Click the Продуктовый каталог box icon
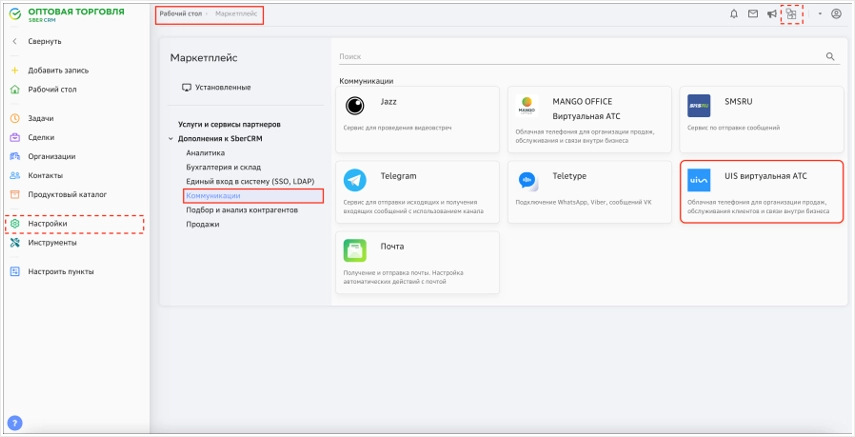 [15, 194]
